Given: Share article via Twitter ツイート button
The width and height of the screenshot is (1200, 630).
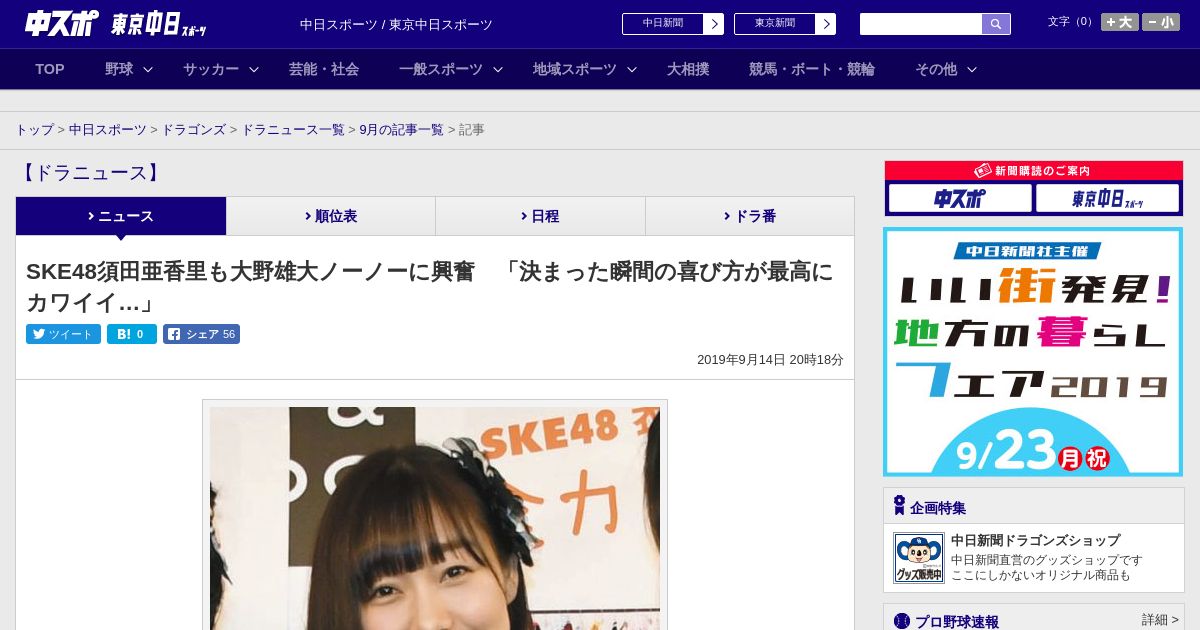Looking at the screenshot, I should (63, 334).
